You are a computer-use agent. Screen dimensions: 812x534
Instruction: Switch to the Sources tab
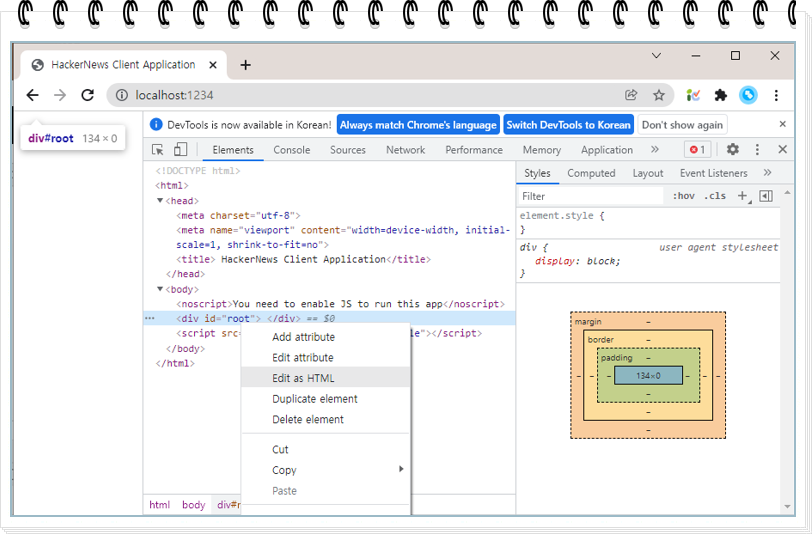[x=347, y=150]
